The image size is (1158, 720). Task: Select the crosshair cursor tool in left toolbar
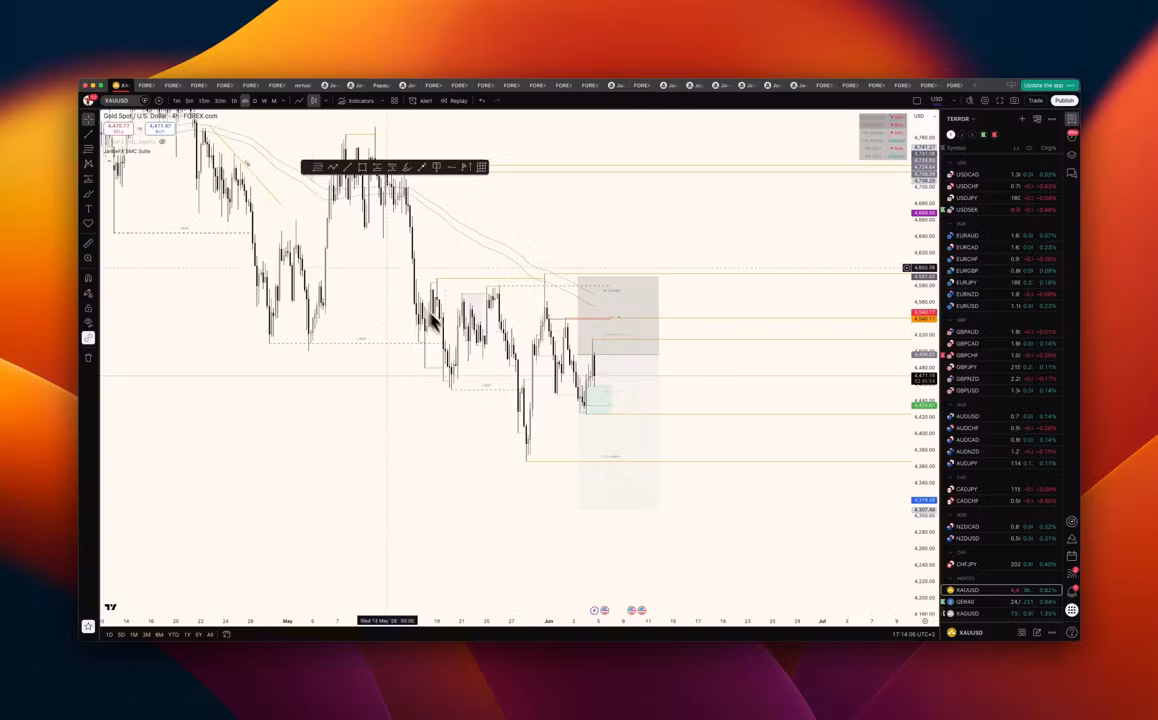click(x=89, y=119)
